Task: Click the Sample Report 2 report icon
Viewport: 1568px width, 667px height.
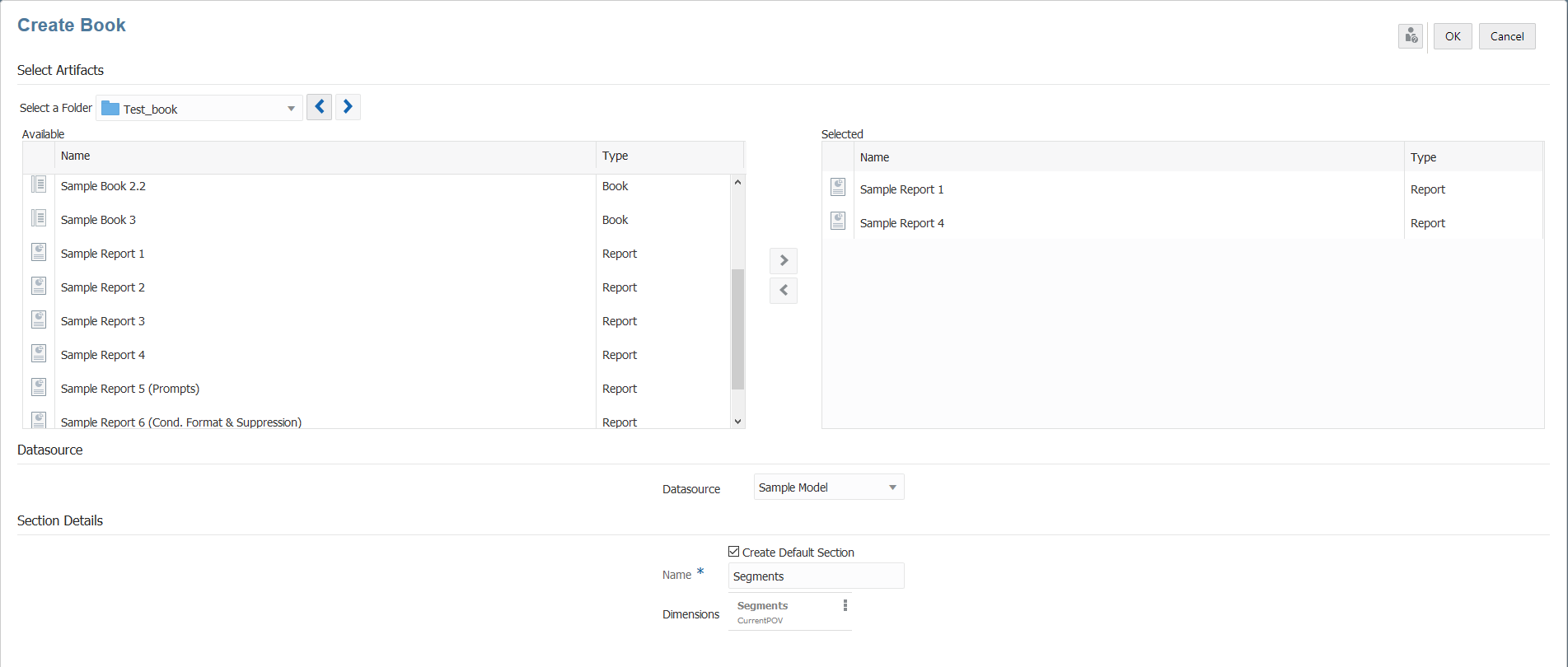Action: pyautogui.click(x=39, y=286)
